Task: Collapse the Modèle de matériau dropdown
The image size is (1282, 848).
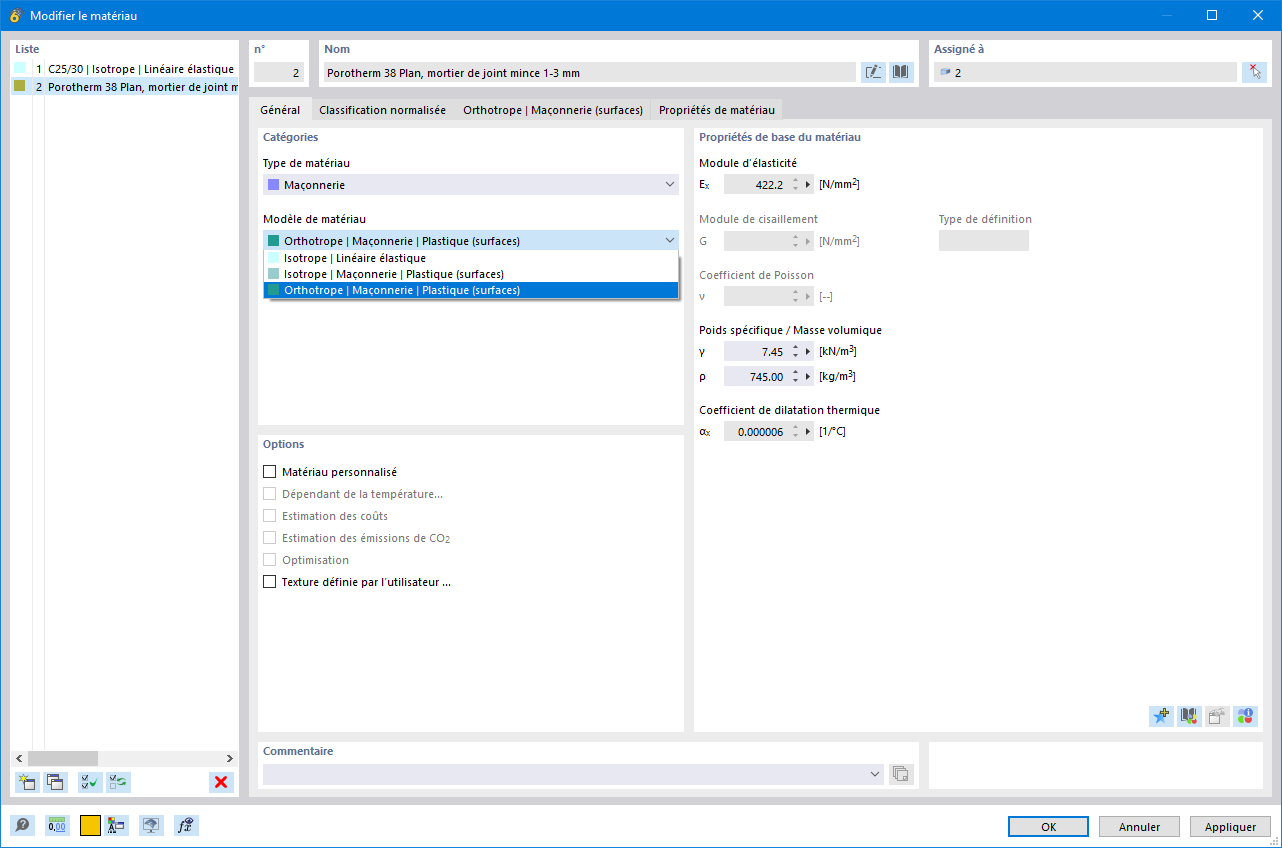Action: 669,241
